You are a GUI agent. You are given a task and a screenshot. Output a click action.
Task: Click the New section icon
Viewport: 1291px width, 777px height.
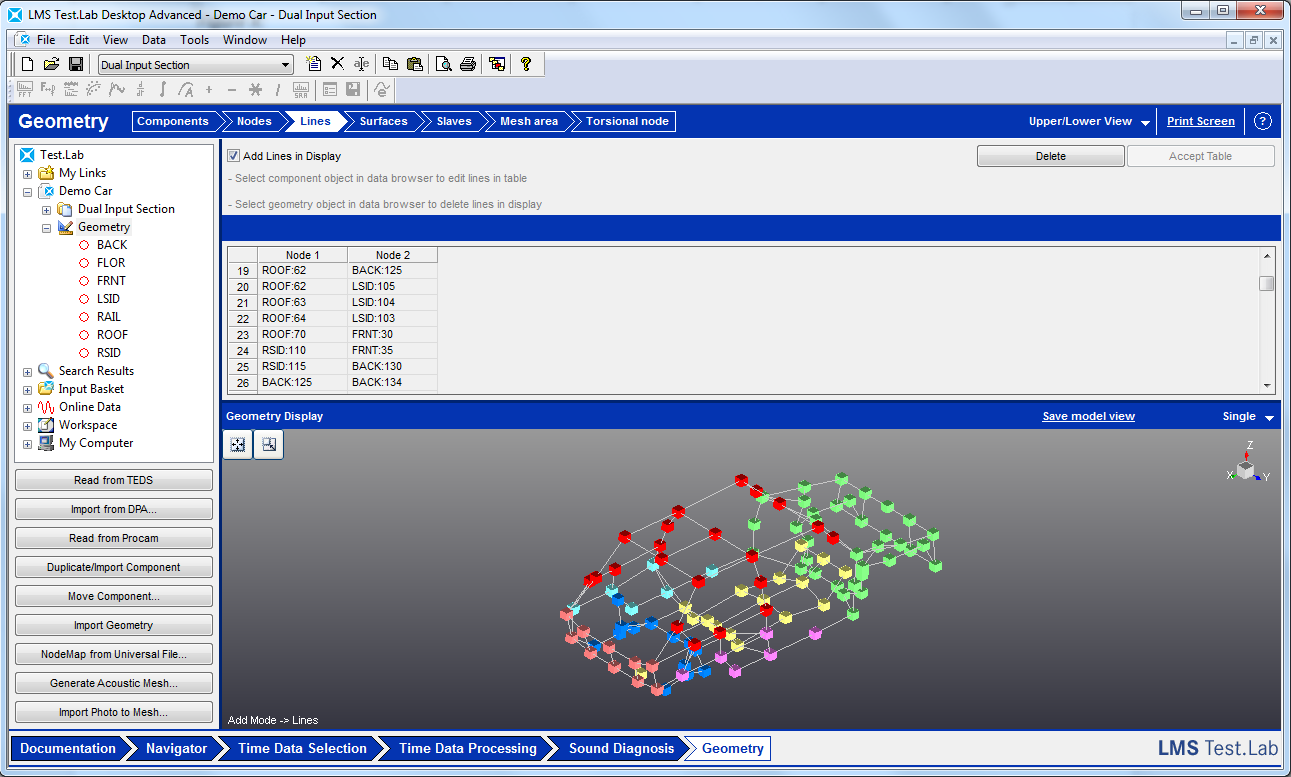(314, 64)
